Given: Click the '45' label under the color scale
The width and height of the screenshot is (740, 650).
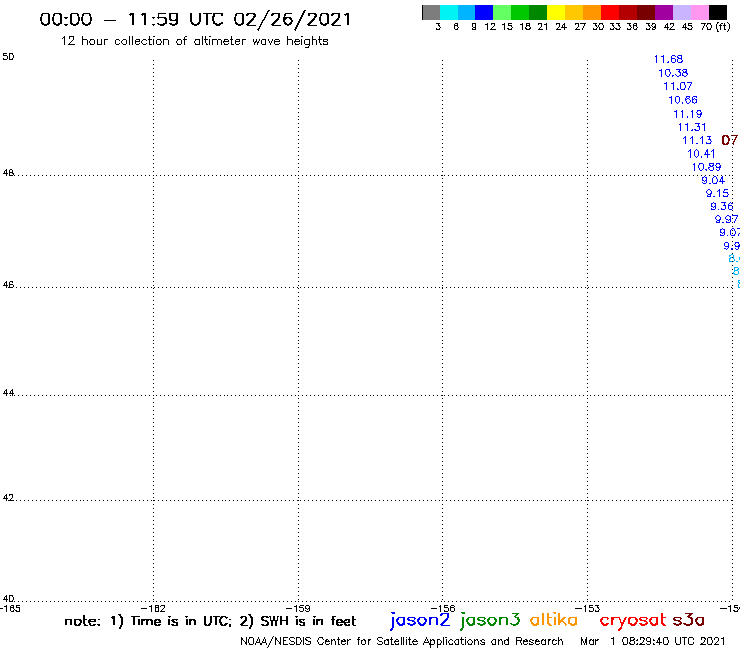Looking at the screenshot, I should (x=687, y=27).
